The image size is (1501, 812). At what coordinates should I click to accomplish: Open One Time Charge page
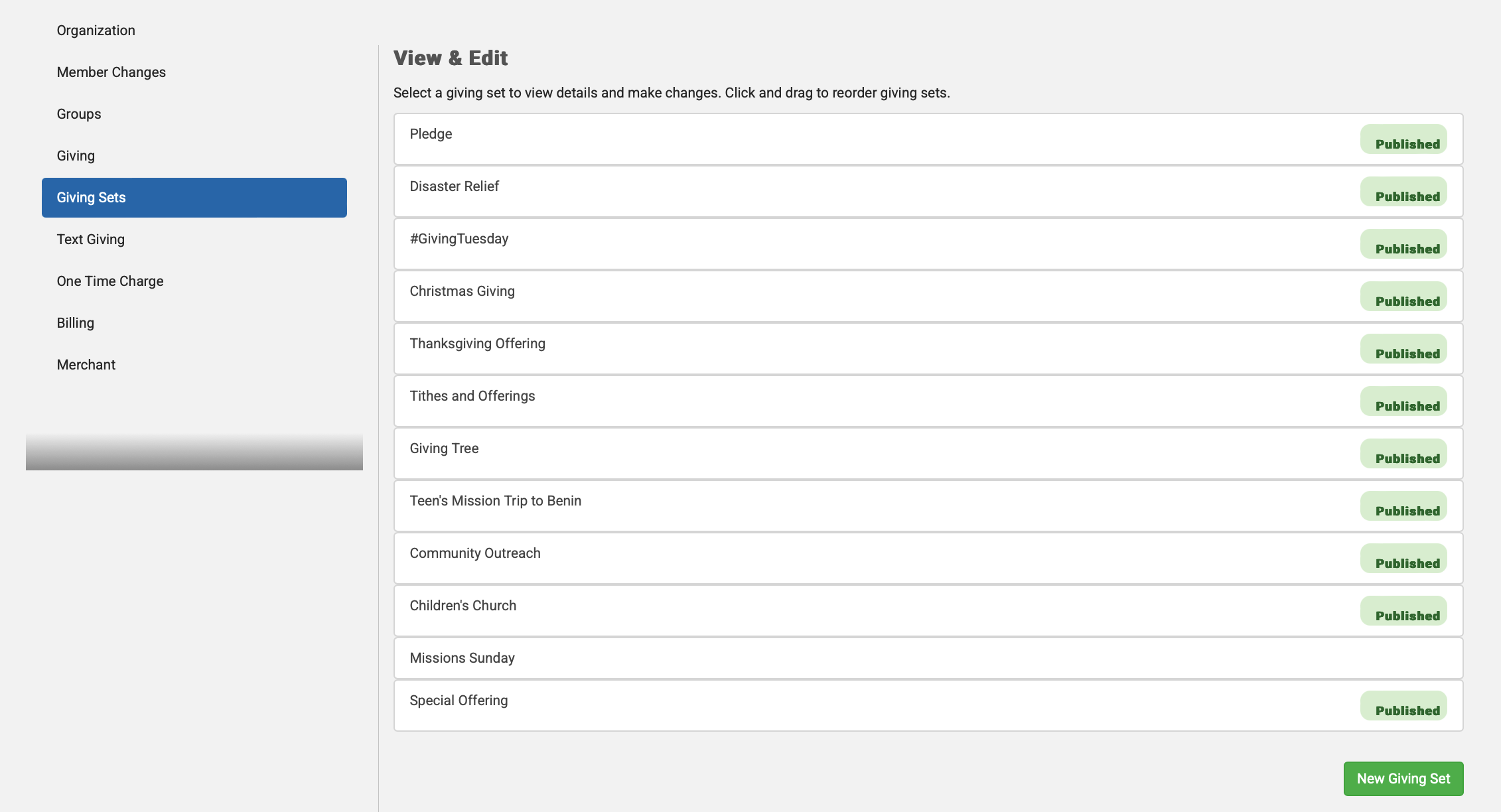pyautogui.click(x=109, y=281)
